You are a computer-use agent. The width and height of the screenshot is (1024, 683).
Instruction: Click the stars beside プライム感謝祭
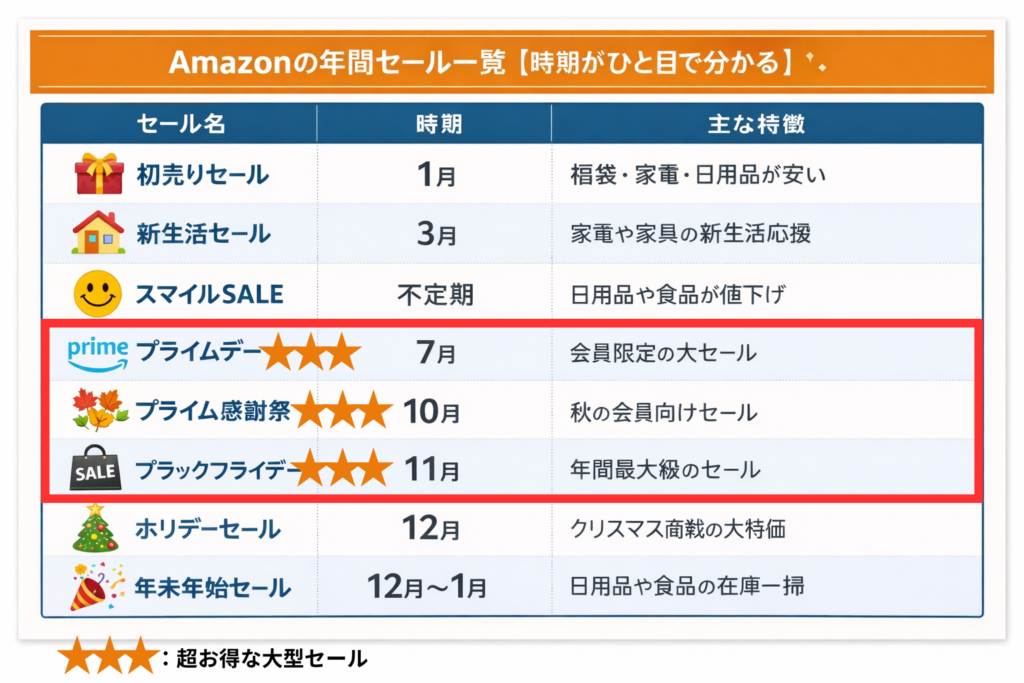click(342, 410)
